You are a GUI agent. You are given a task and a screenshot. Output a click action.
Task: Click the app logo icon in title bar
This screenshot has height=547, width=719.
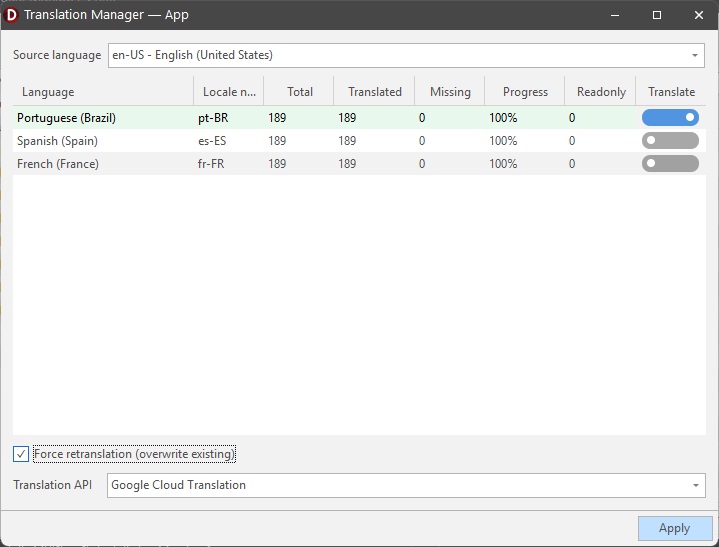pyautogui.click(x=12, y=15)
